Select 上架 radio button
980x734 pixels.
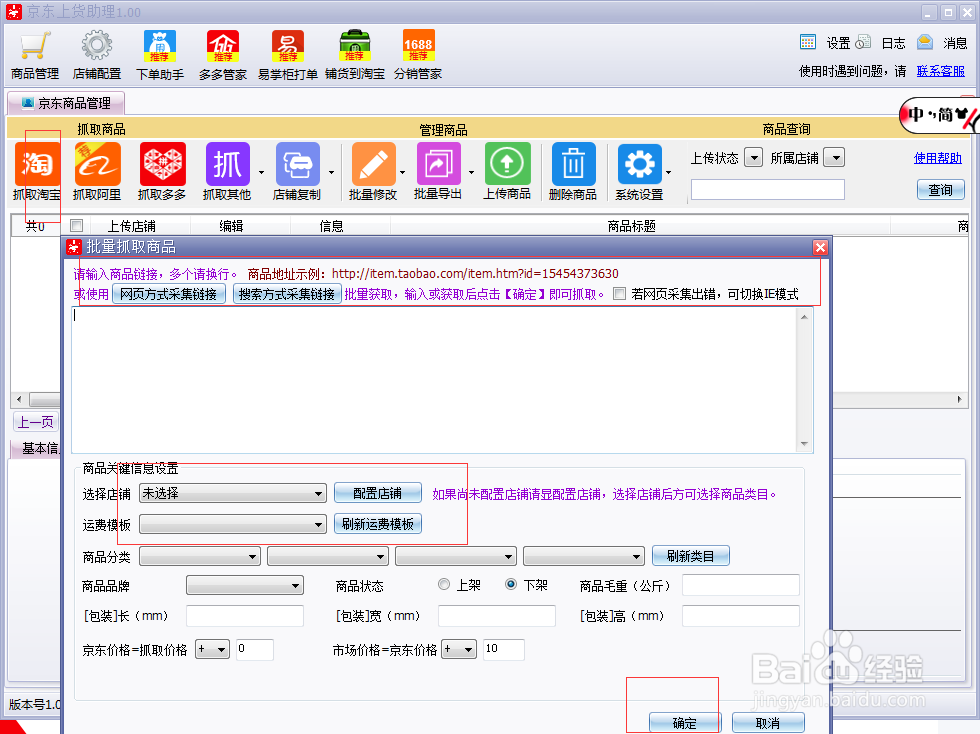[x=444, y=585]
